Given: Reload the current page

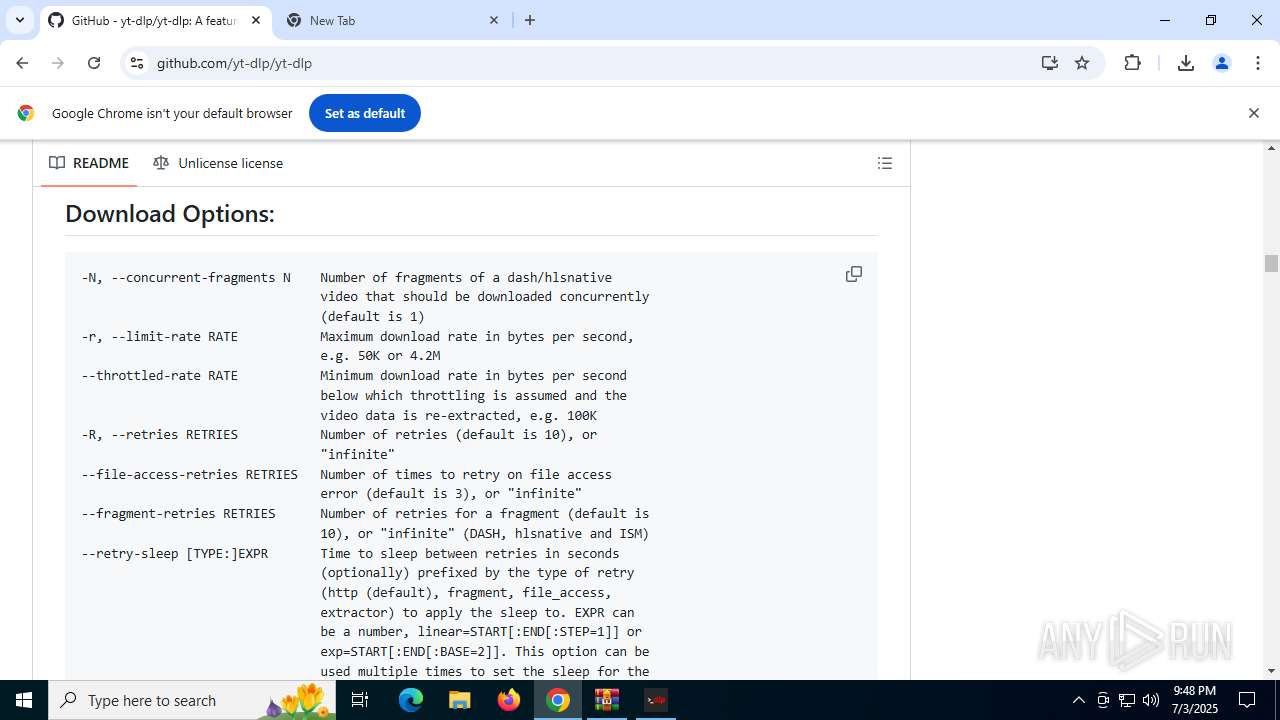Looking at the screenshot, I should (x=94, y=63).
